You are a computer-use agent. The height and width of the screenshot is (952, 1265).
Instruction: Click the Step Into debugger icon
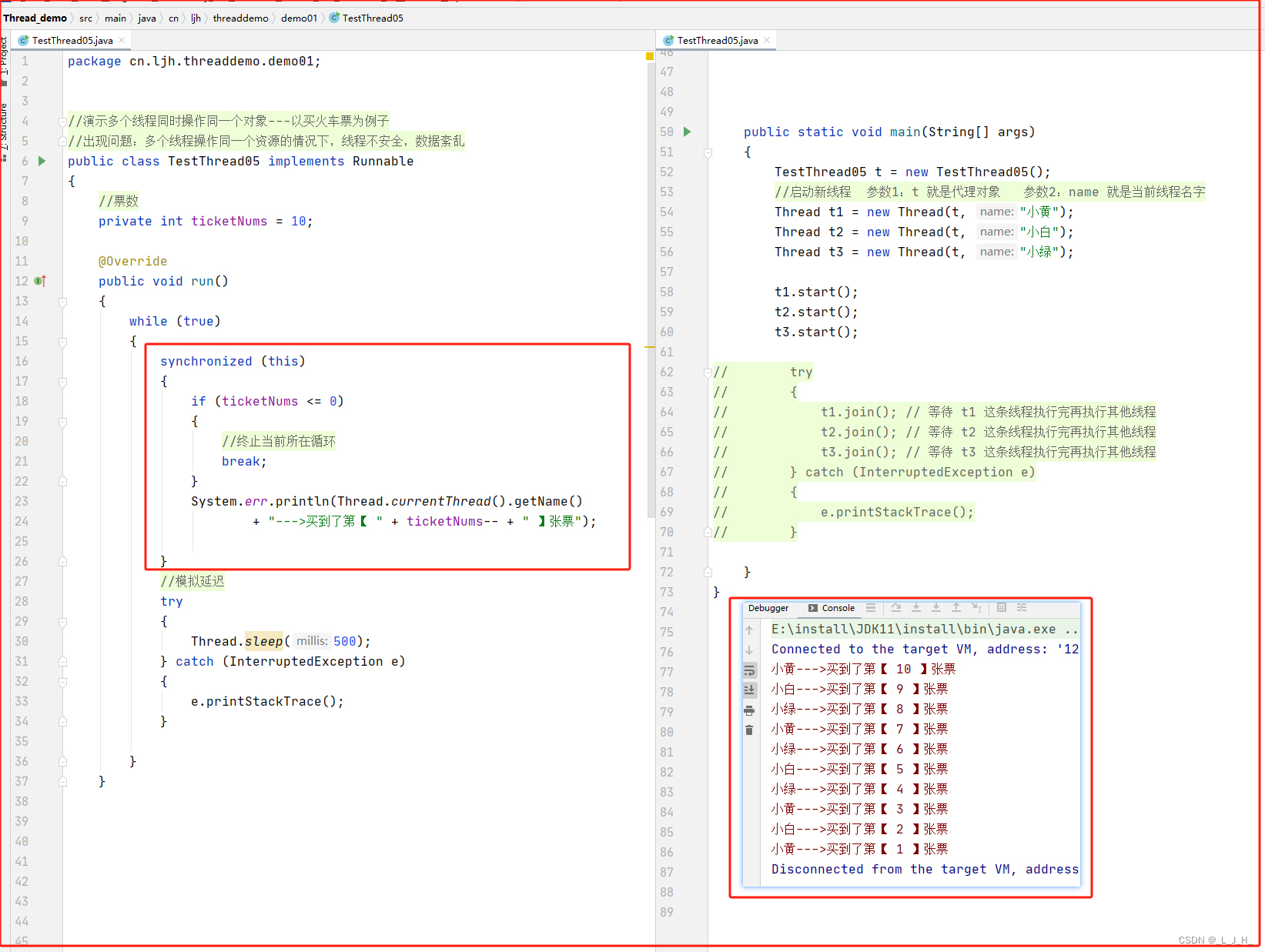[916, 608]
